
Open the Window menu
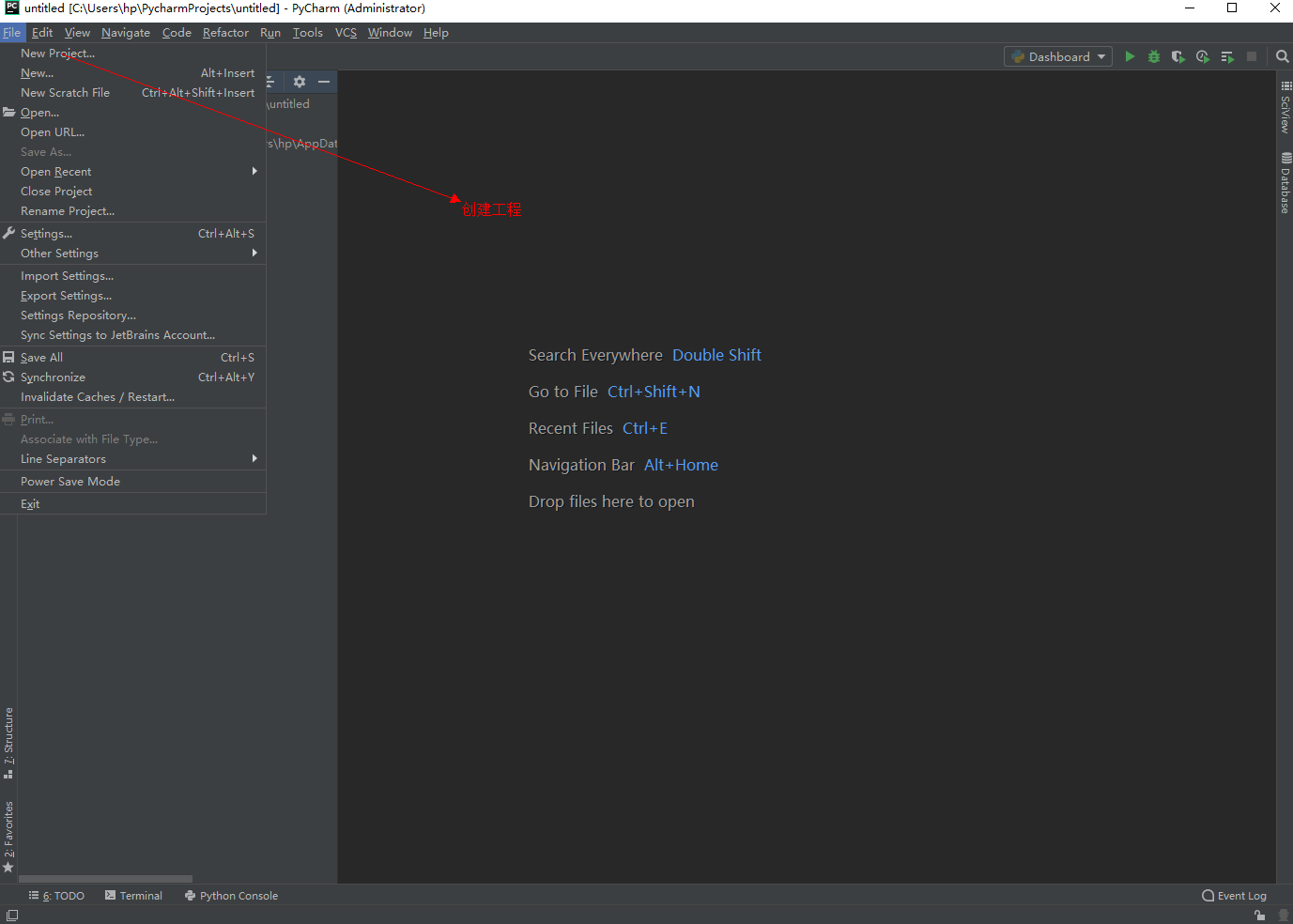click(390, 33)
